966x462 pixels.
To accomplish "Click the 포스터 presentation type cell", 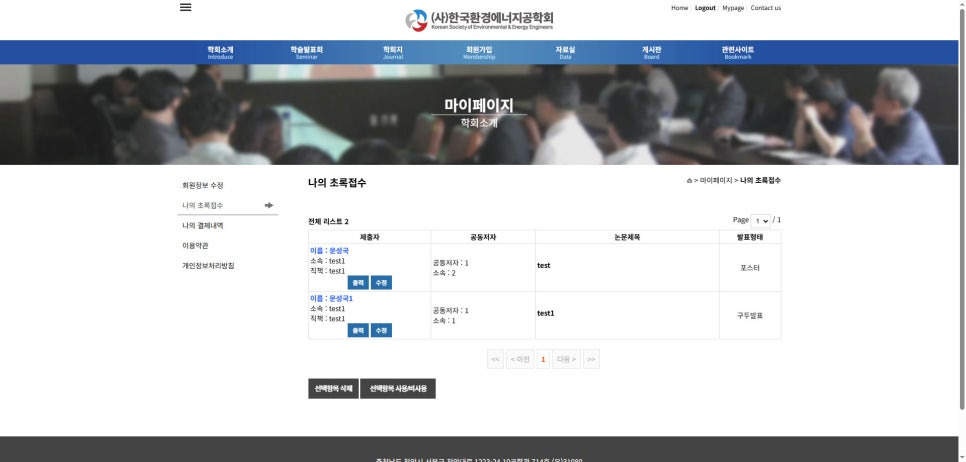I will [750, 268].
